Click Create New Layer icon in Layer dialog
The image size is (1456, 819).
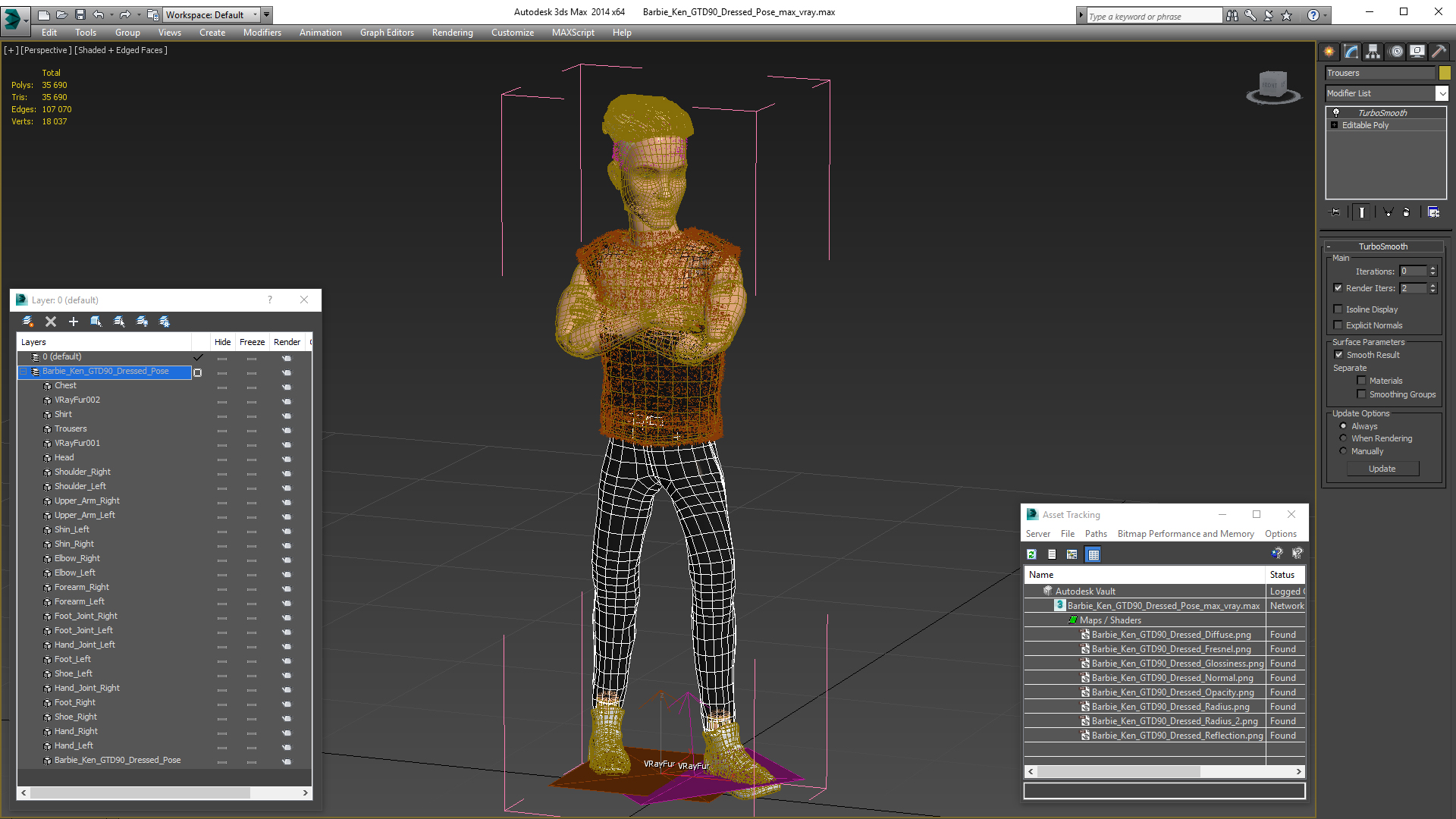point(28,322)
